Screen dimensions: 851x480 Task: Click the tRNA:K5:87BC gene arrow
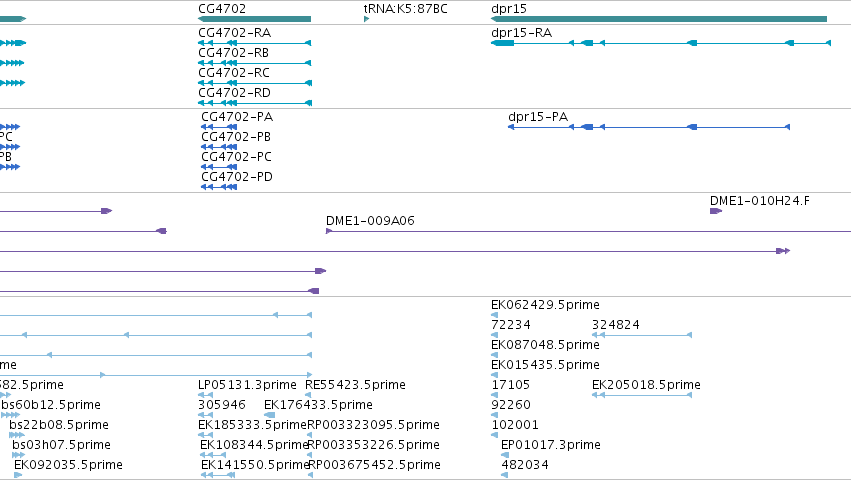366,19
